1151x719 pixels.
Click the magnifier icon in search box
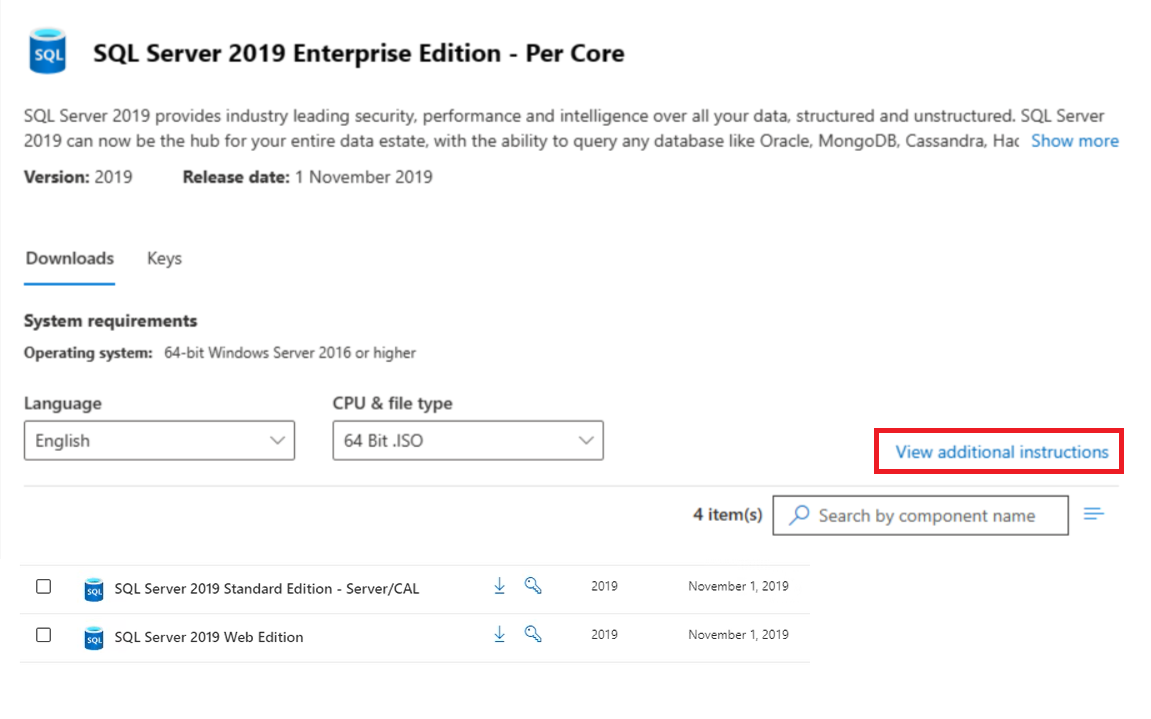pyautogui.click(x=799, y=515)
